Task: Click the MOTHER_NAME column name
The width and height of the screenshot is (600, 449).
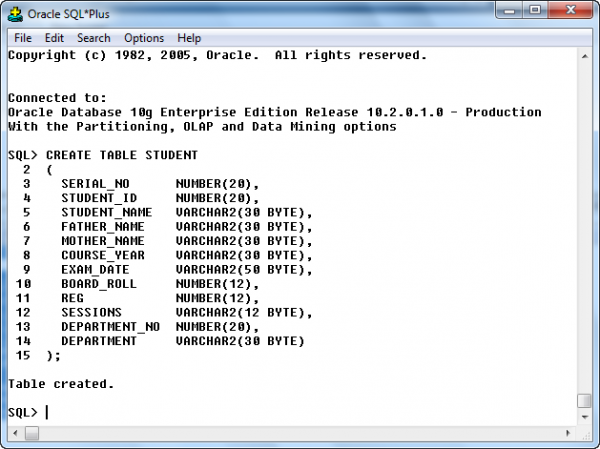Action: pyautogui.click(x=103, y=241)
